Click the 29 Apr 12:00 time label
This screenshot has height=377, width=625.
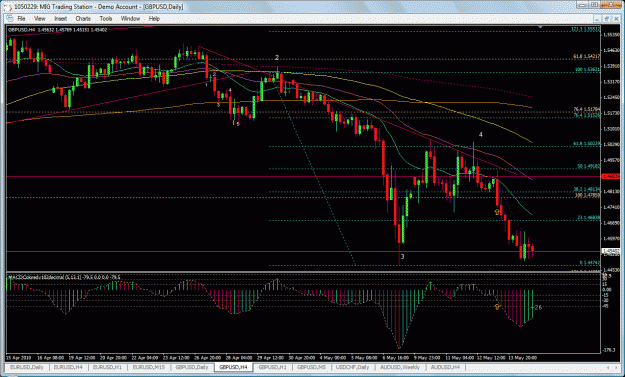pos(270,358)
